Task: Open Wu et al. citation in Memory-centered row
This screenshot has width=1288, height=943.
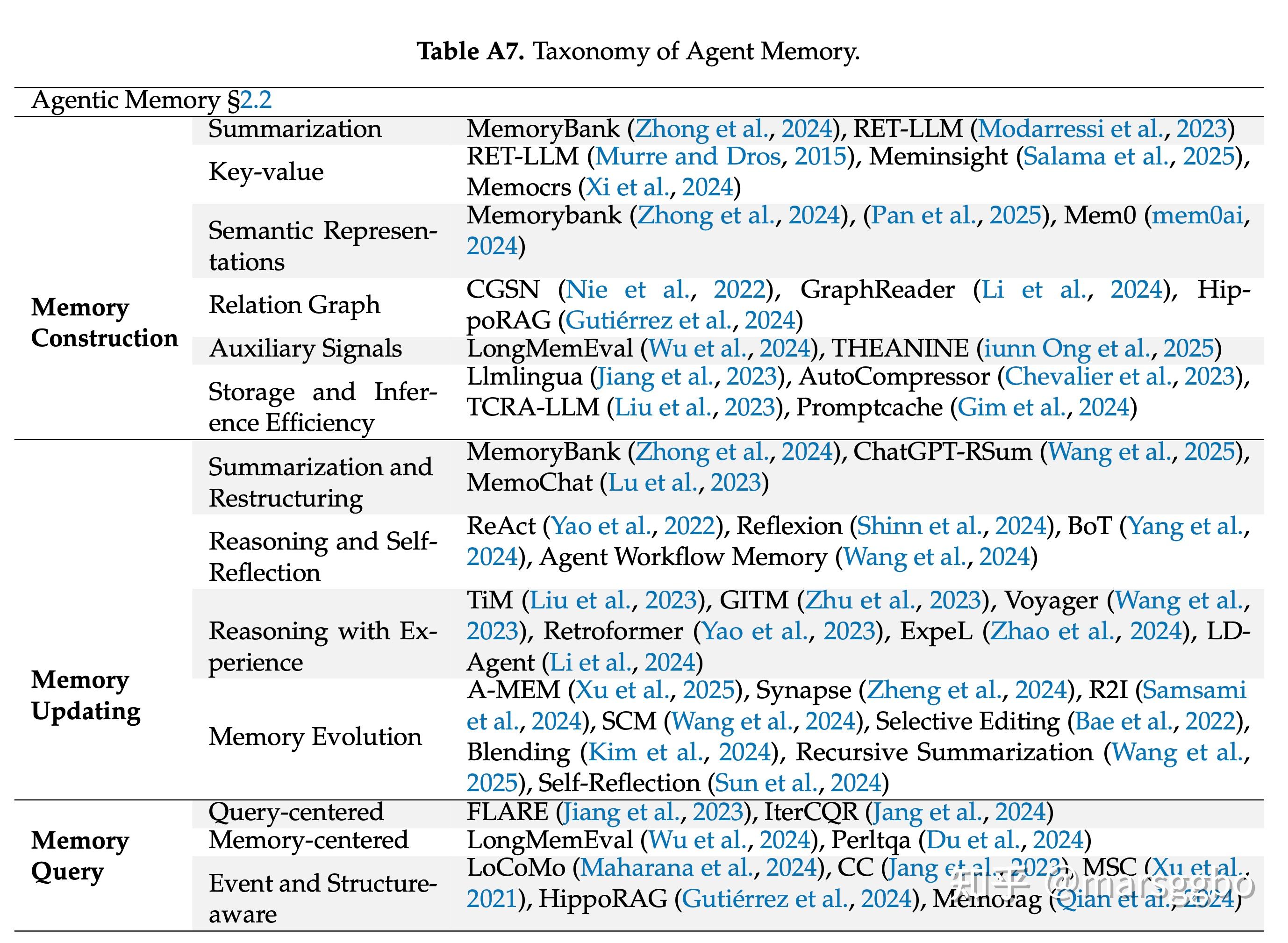Action: [730, 840]
